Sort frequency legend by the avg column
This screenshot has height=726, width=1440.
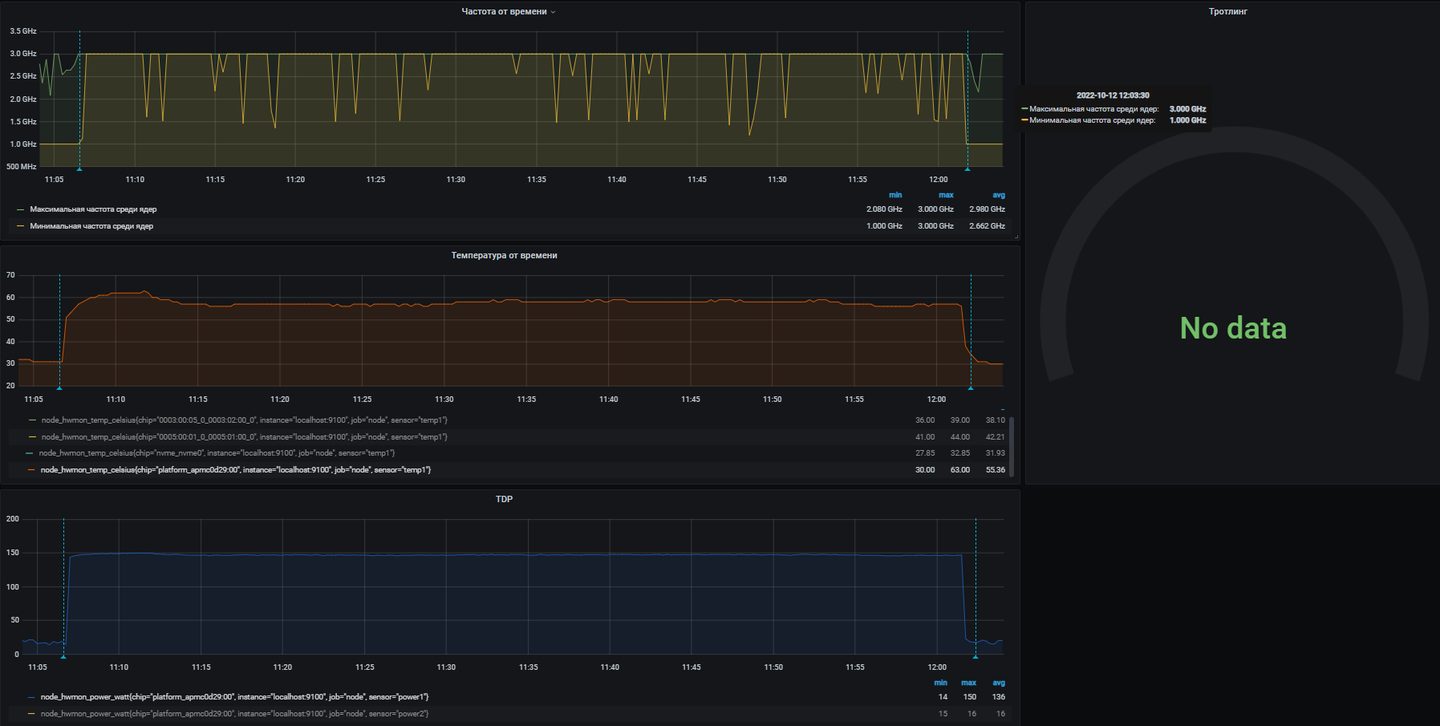(998, 195)
